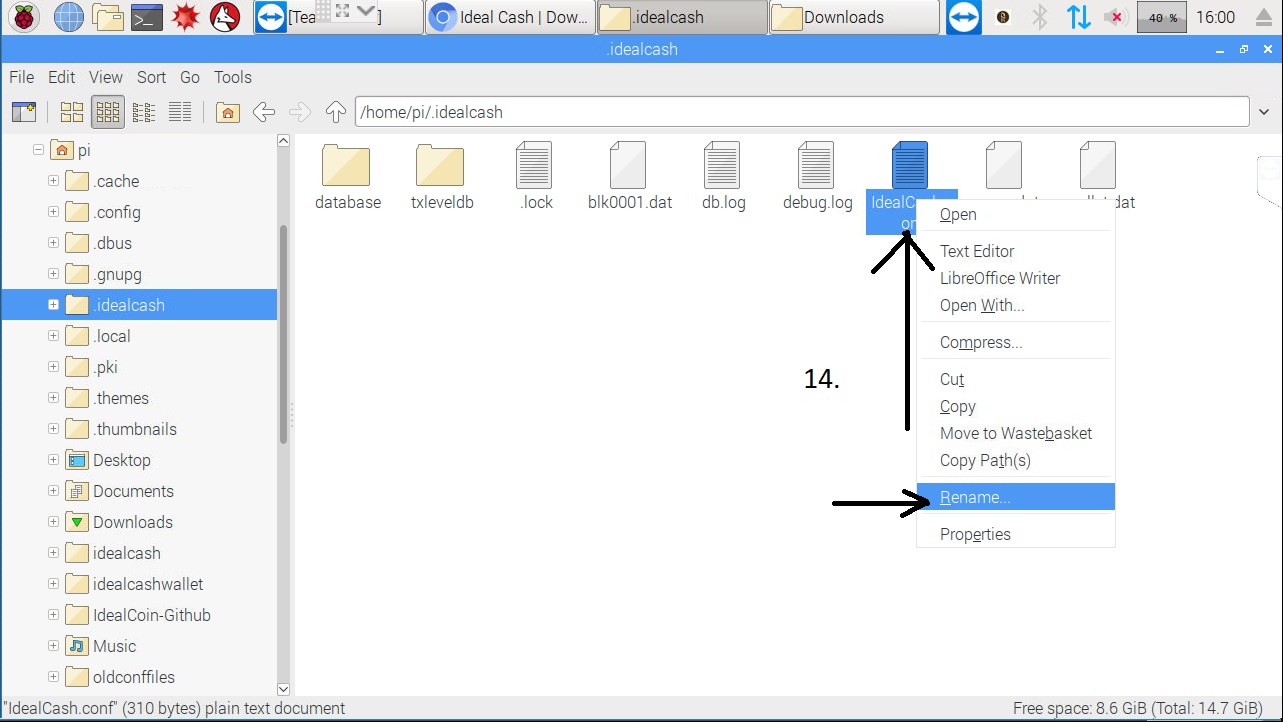
Task: Choose Open With... in the context menu
Action: pyautogui.click(x=1016, y=305)
